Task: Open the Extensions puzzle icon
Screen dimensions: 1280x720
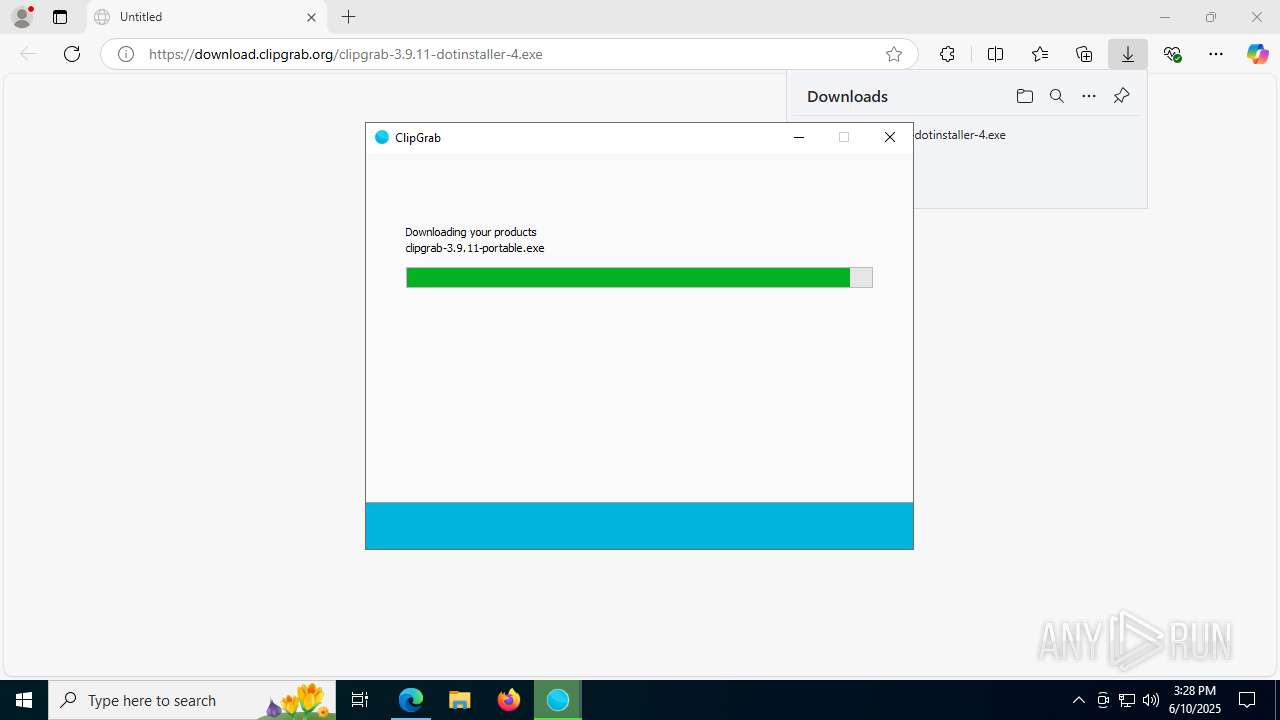Action: click(x=947, y=54)
